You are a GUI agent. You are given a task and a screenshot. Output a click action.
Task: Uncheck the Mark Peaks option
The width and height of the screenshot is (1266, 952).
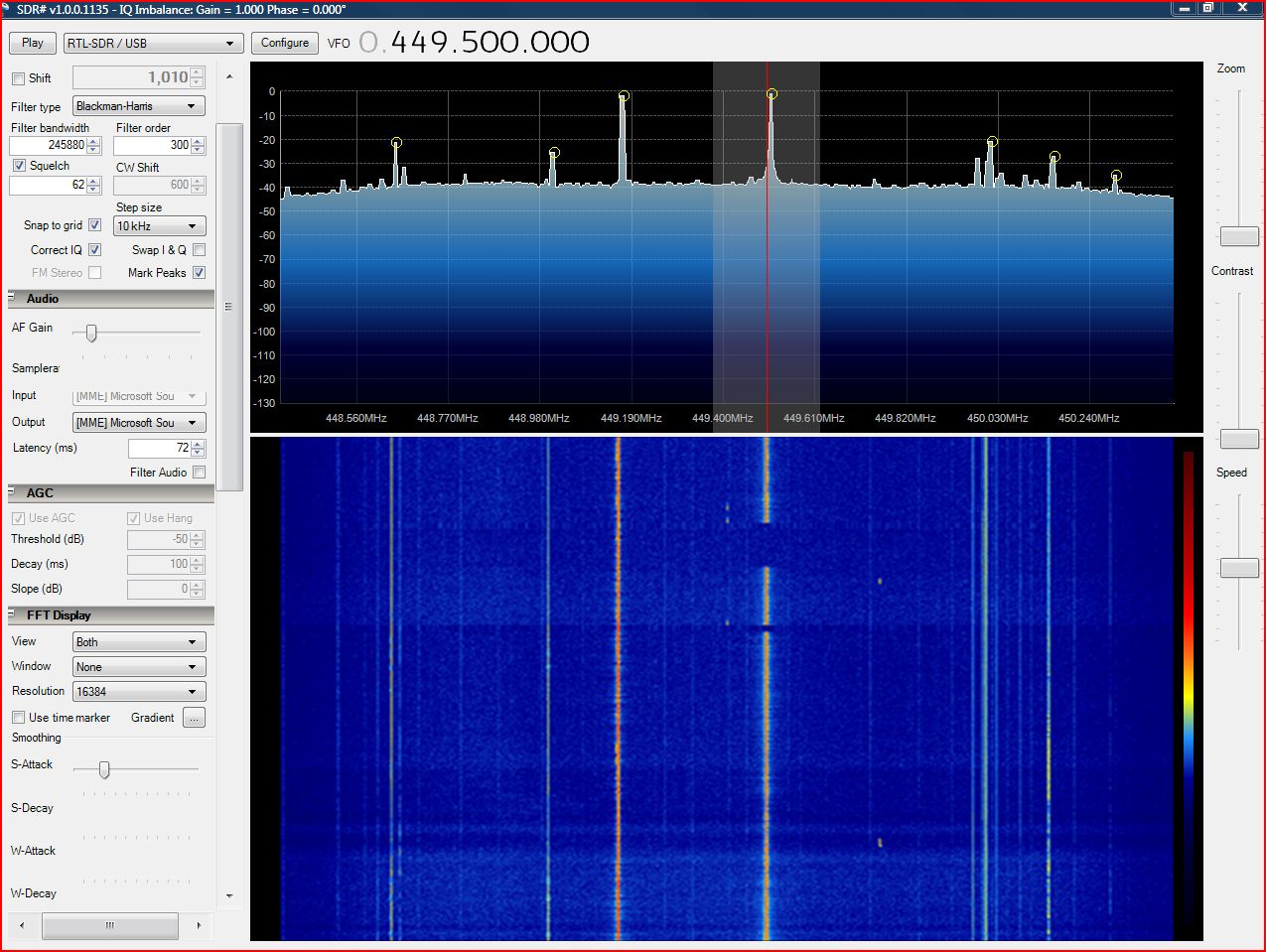[x=200, y=273]
